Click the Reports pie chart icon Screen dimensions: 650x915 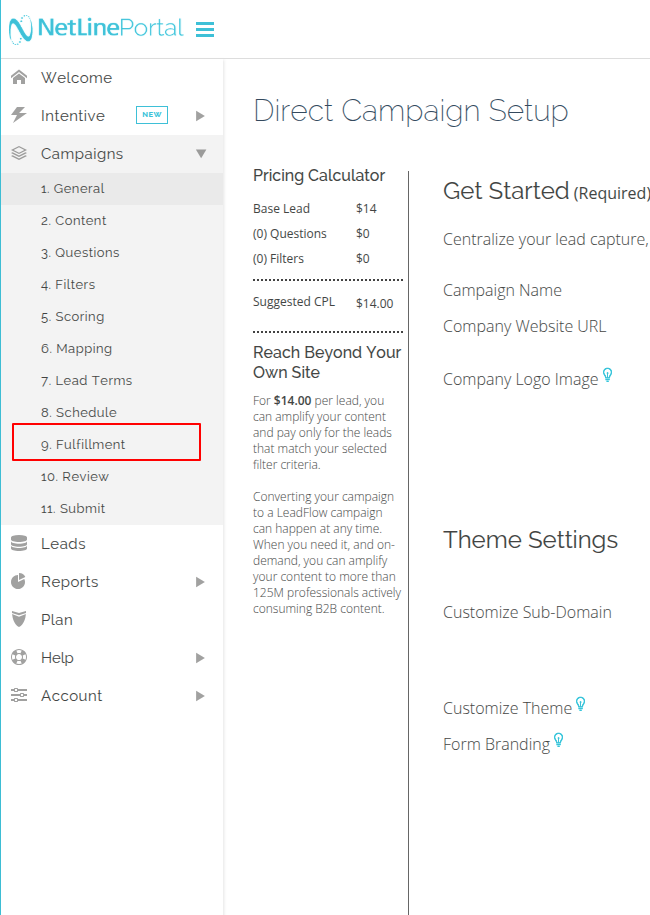pos(19,582)
